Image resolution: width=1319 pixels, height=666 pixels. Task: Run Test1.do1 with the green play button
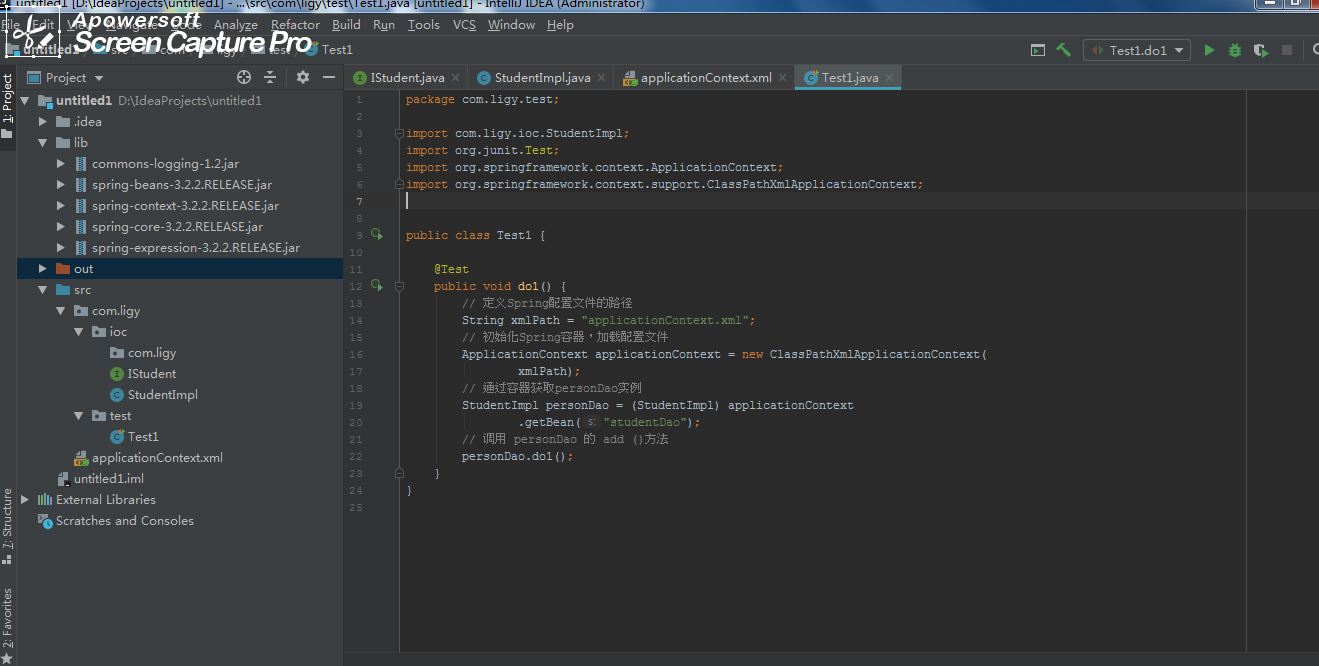pyautogui.click(x=1209, y=50)
